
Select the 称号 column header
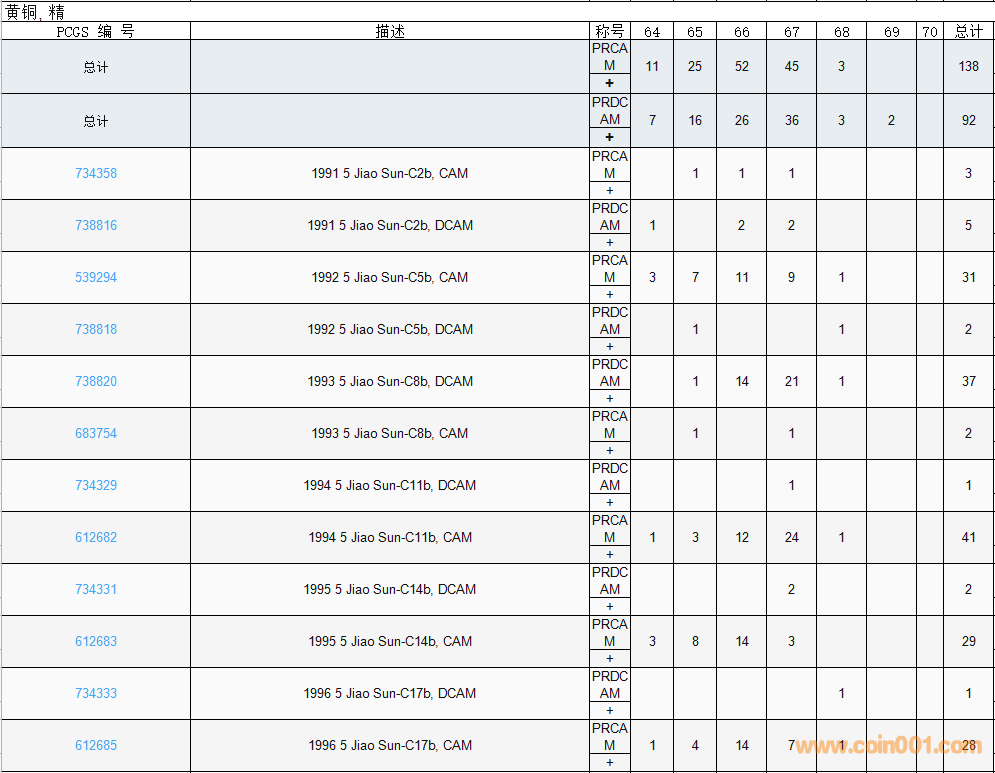(x=610, y=31)
